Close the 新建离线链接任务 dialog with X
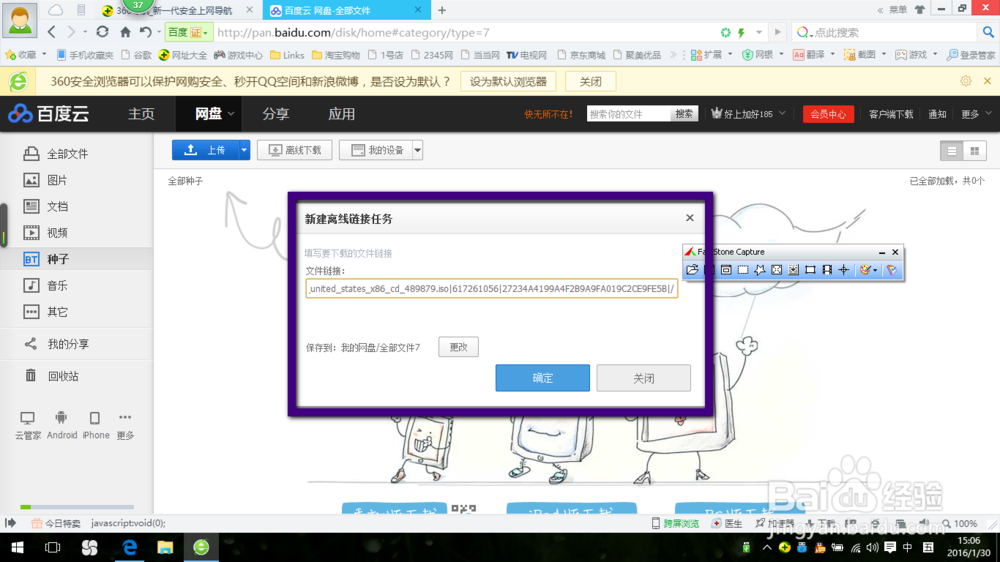This screenshot has height=562, width=1000. [689, 218]
